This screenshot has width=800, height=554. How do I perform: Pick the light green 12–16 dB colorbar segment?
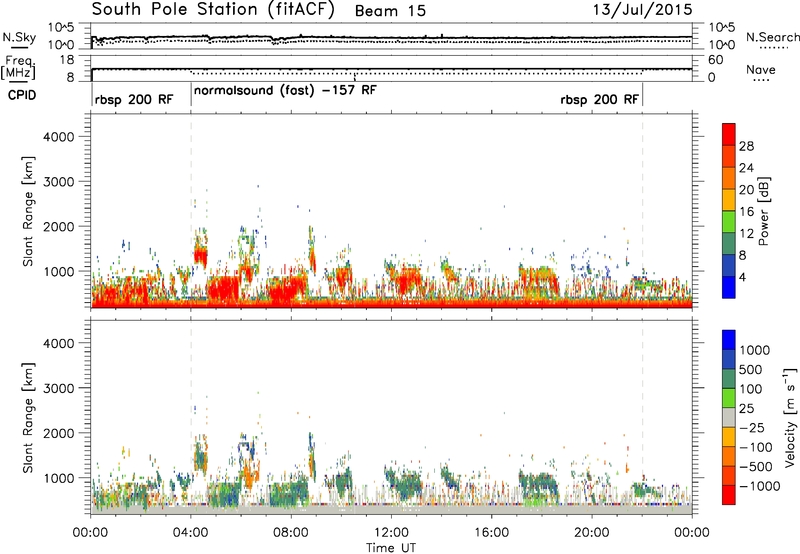[x=729, y=222]
